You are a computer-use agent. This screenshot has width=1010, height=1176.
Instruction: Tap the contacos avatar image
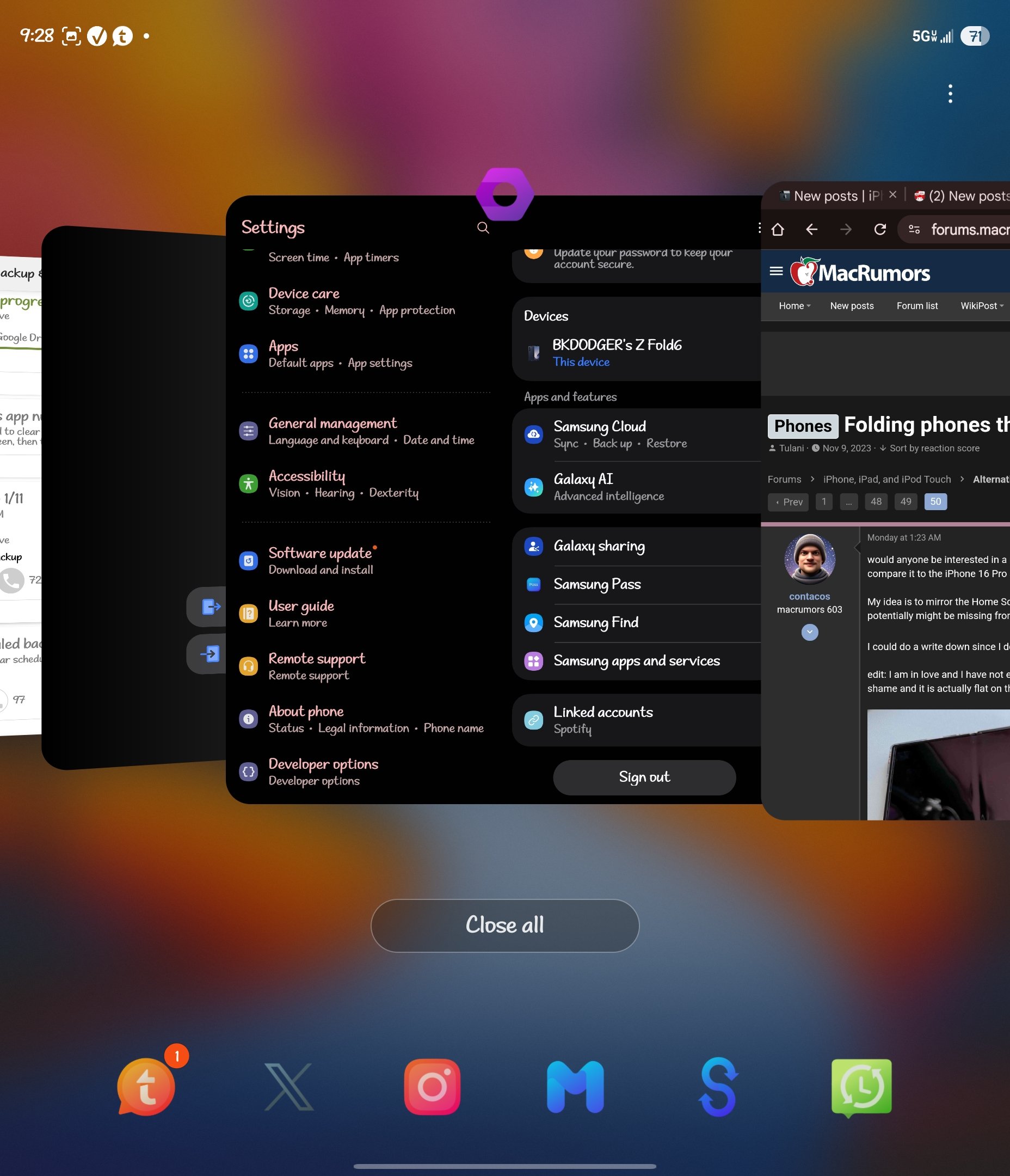point(810,559)
